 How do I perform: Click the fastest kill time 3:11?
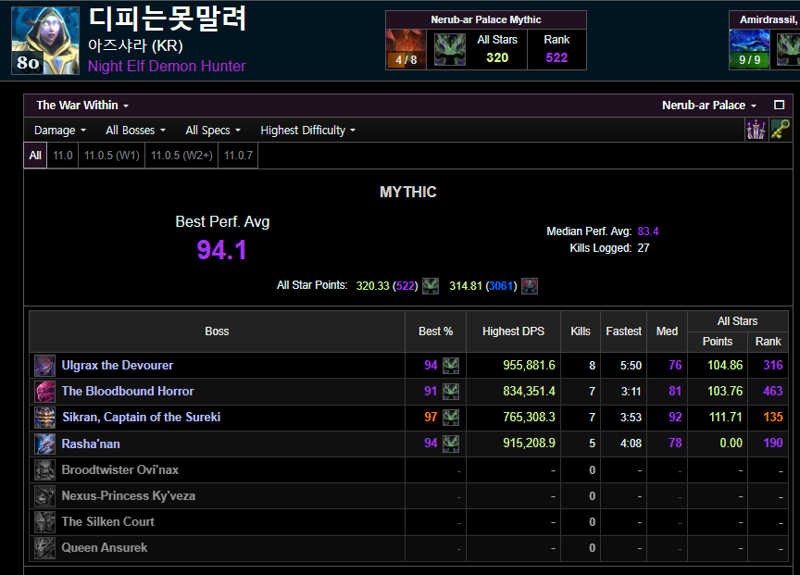(x=631, y=391)
